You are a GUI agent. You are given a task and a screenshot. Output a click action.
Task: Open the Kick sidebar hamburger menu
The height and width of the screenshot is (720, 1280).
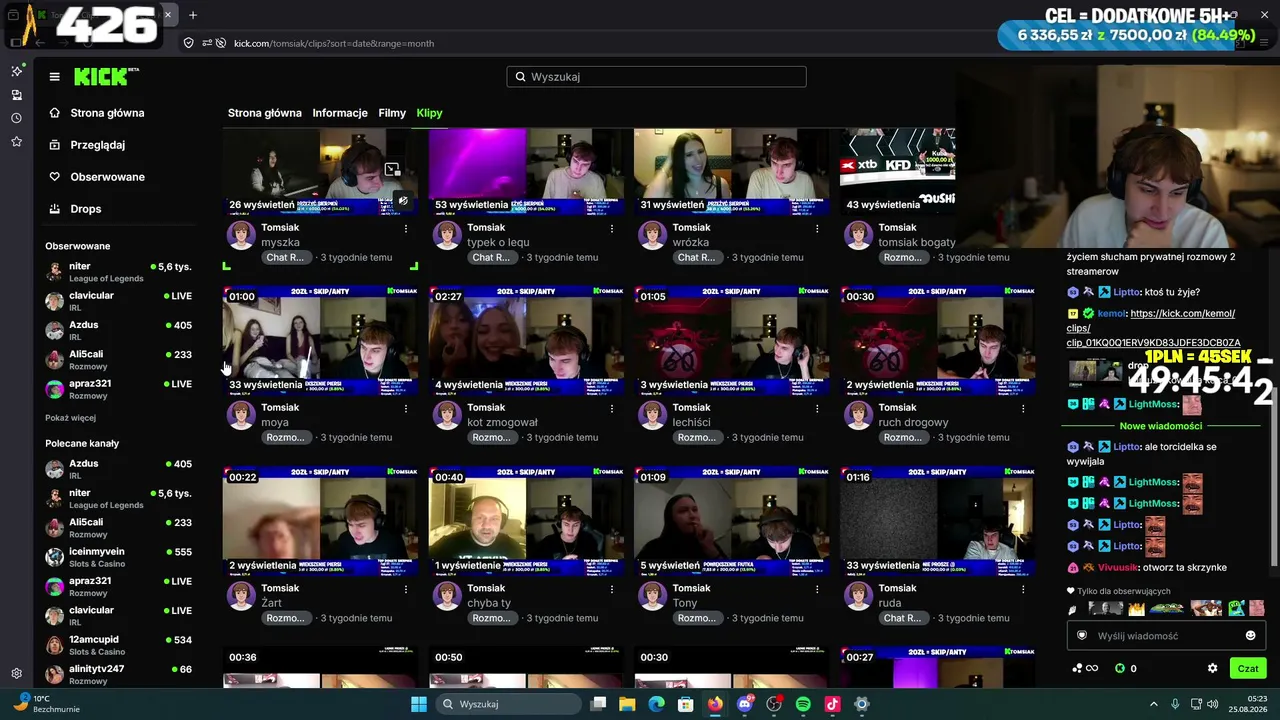[54, 77]
